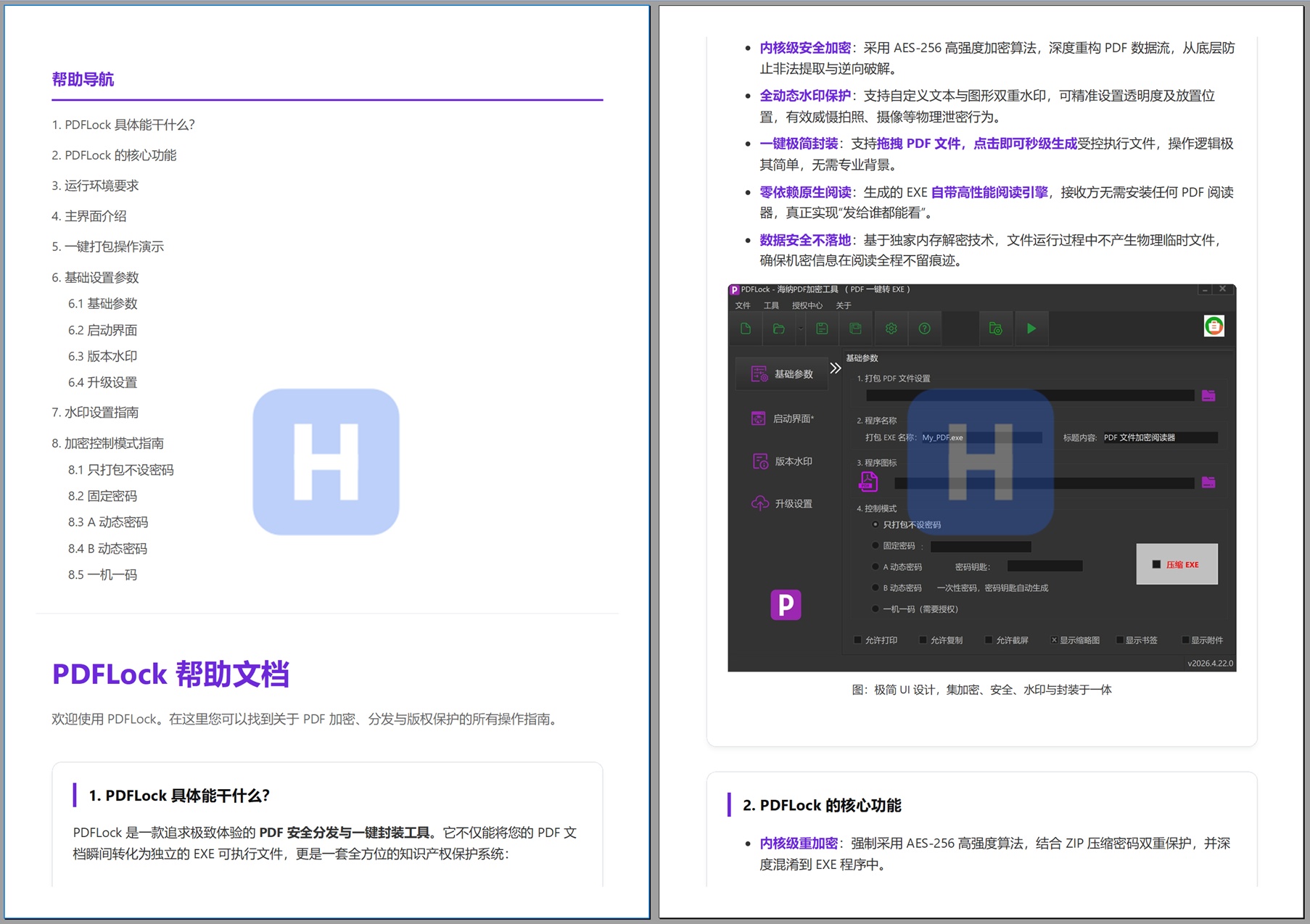This screenshot has width=1310, height=924.
Task: Select 版本水印 in the PDFLock sidebar panel
Action: (x=783, y=461)
